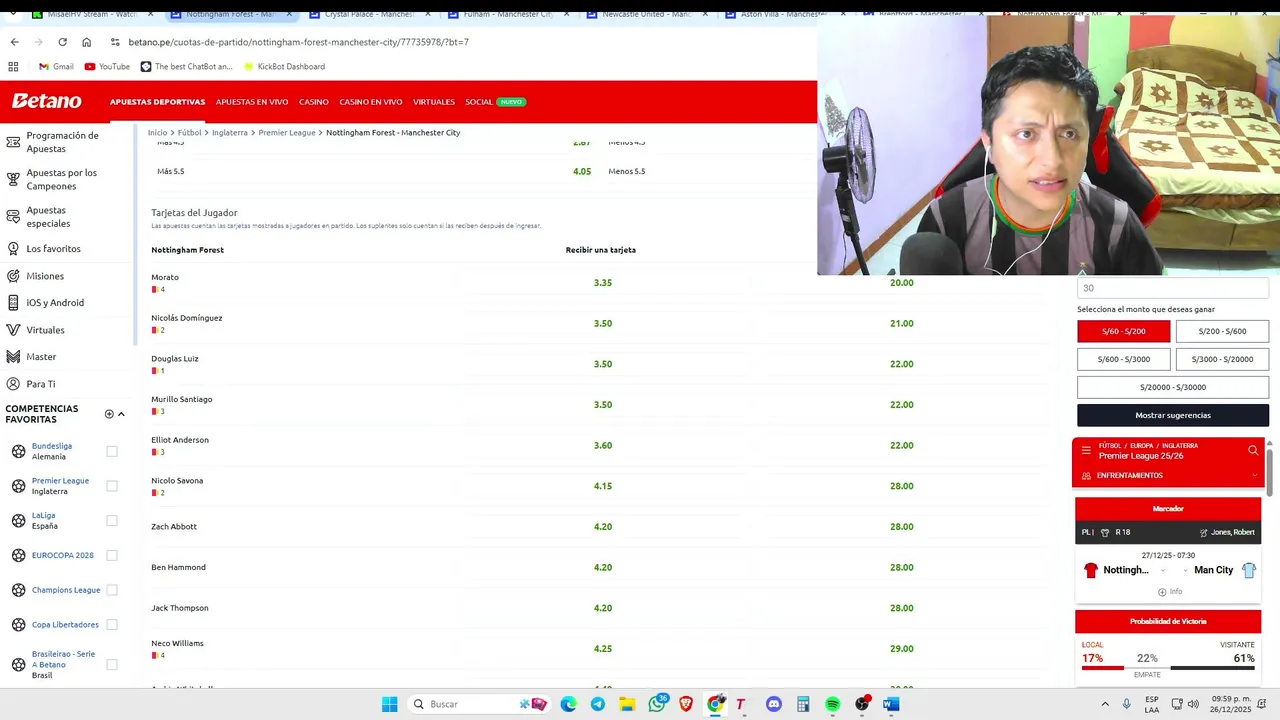Click the Premier League breadcrumb
1280x720 pixels.
click(x=287, y=132)
